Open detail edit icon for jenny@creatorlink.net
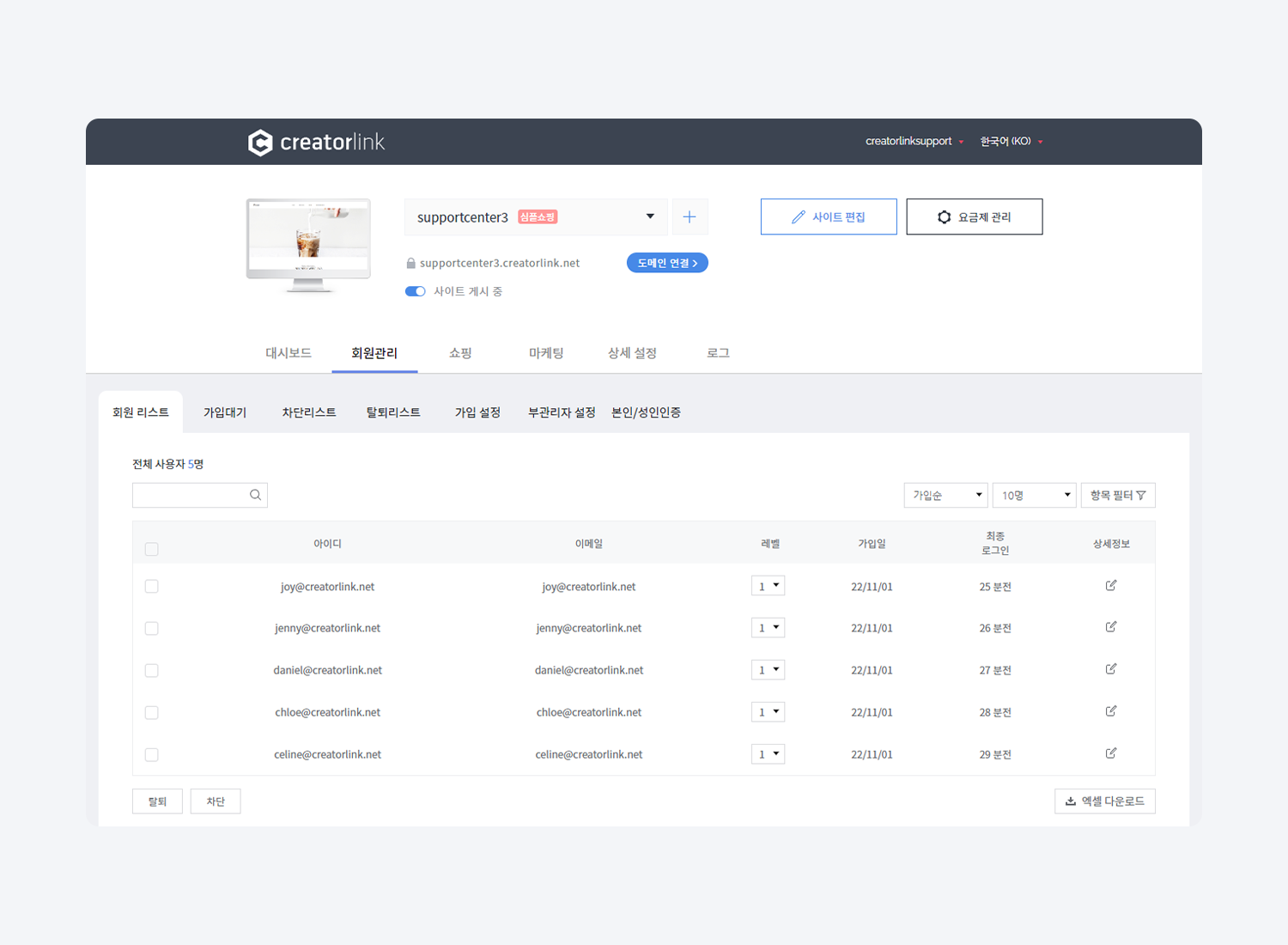 (x=1111, y=627)
